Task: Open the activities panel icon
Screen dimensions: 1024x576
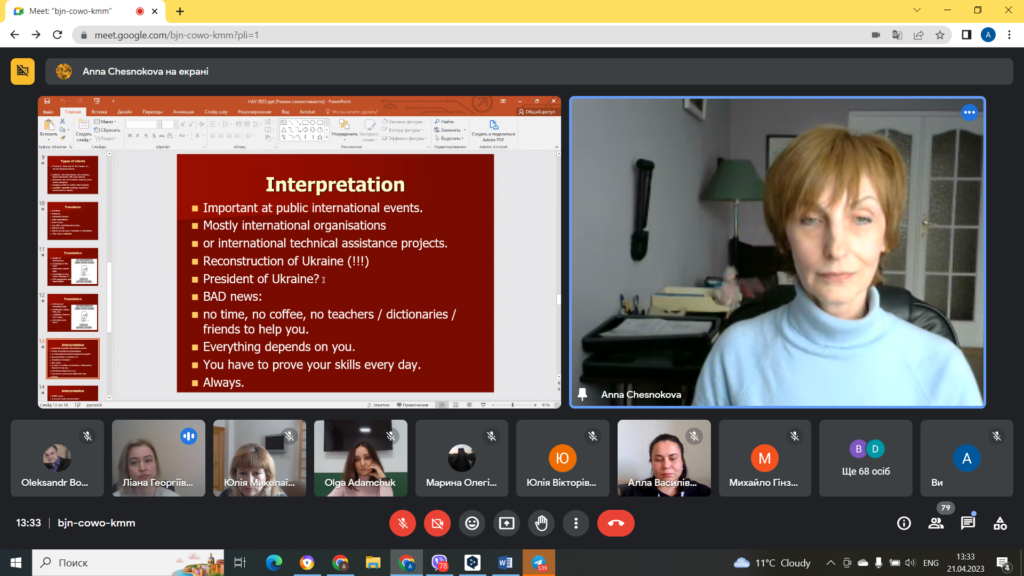Action: [x=1000, y=523]
